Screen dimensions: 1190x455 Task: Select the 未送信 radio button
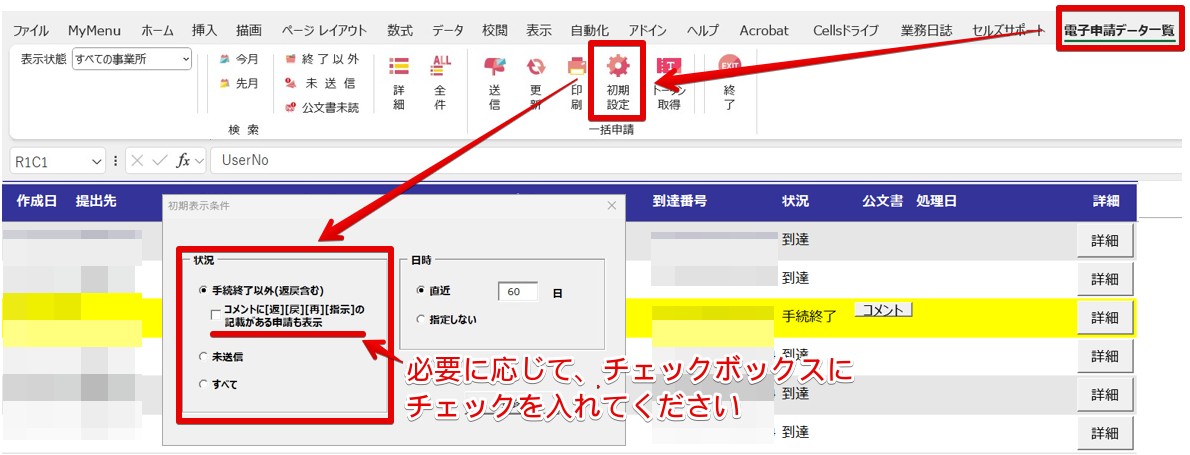coord(204,355)
